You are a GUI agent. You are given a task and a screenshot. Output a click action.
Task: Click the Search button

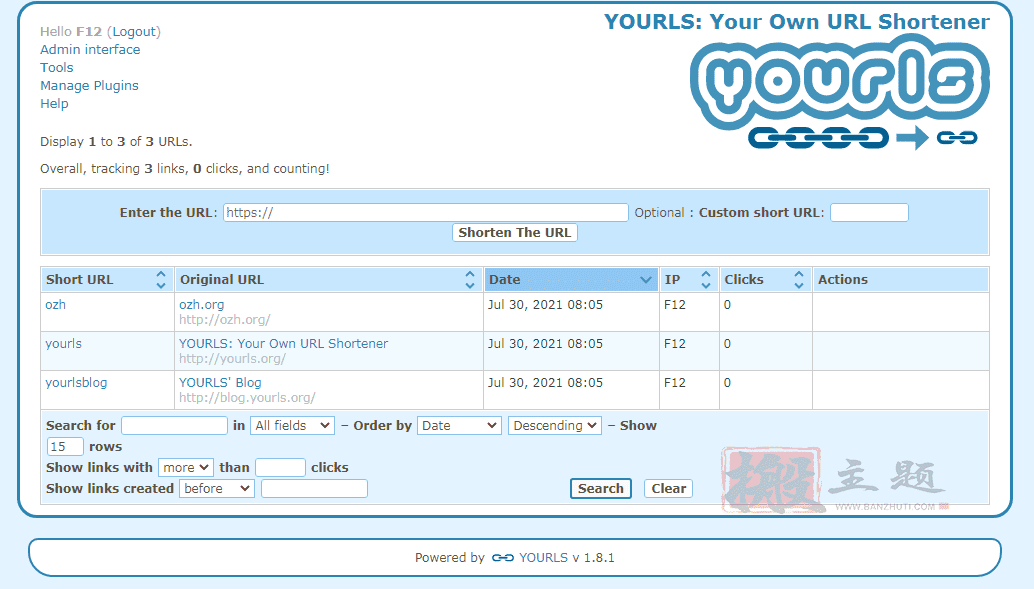pos(601,489)
